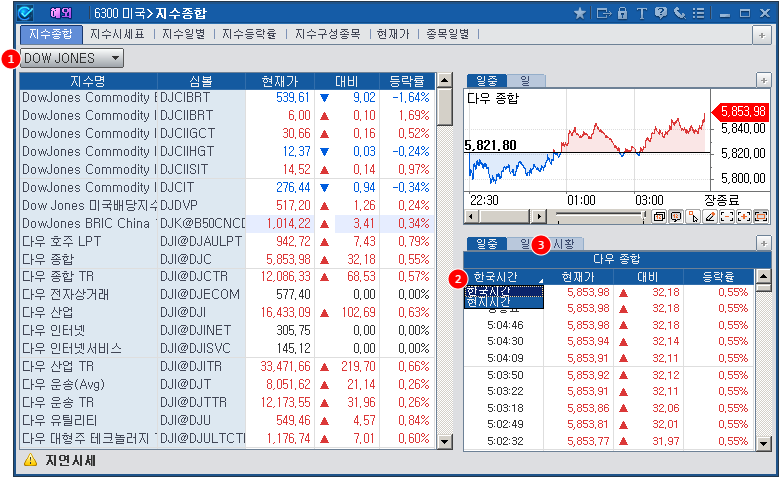Select the 다우 종합 row in index list
This screenshot has width=780, height=478.
[x=227, y=259]
